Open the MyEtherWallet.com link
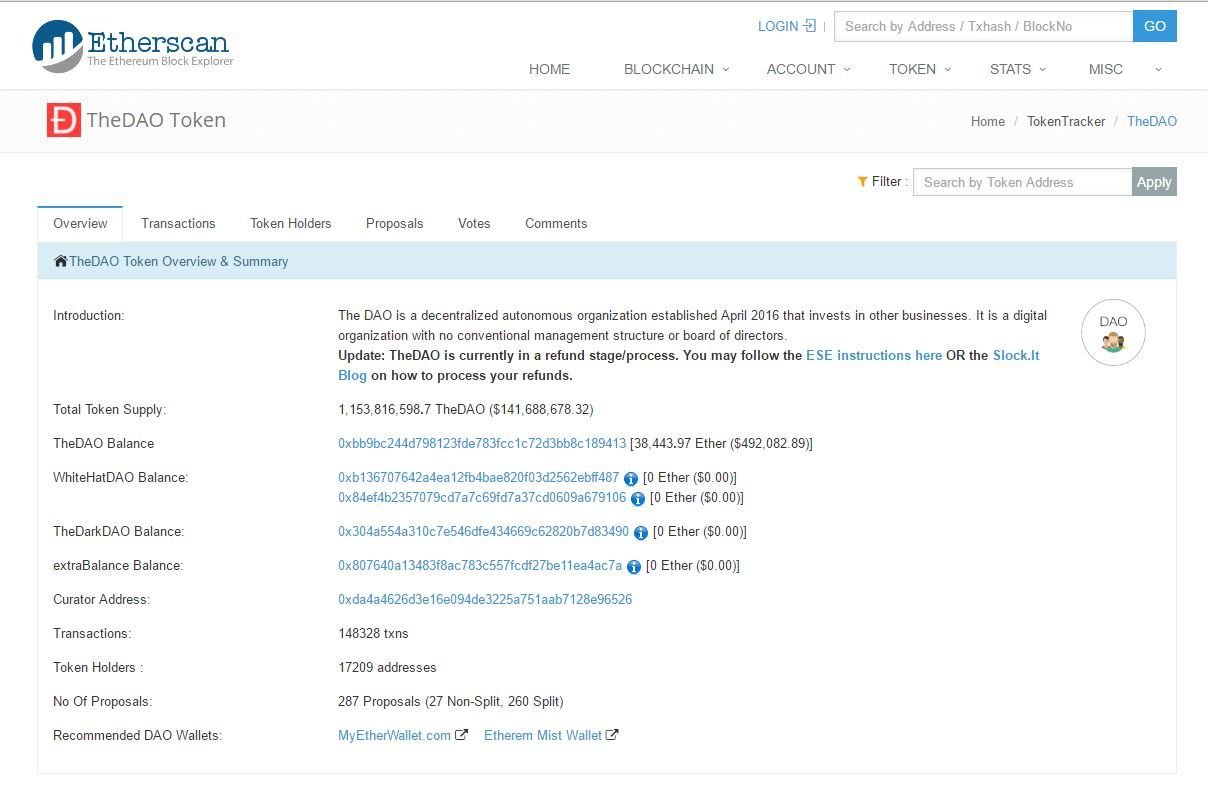This screenshot has height=786, width=1208. pyautogui.click(x=395, y=735)
